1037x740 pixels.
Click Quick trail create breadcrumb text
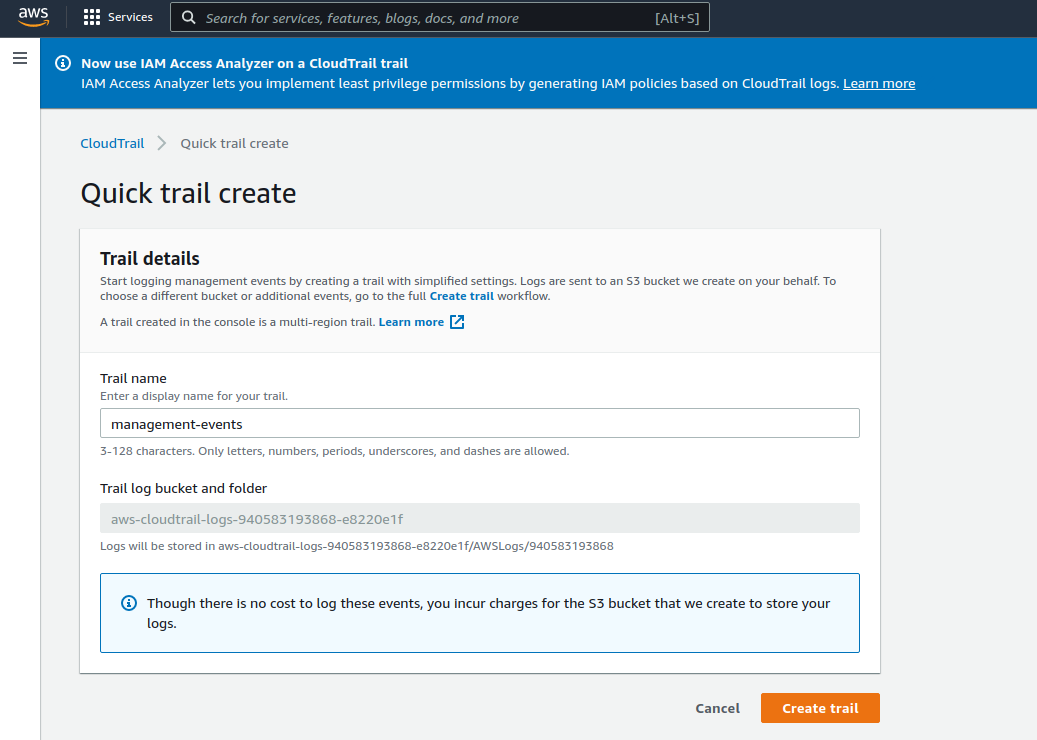tap(234, 144)
